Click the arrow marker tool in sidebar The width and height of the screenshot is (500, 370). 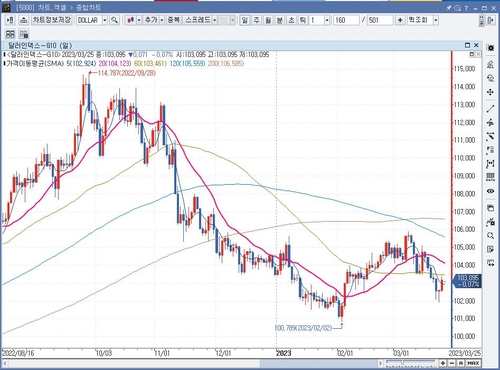click(x=490, y=122)
